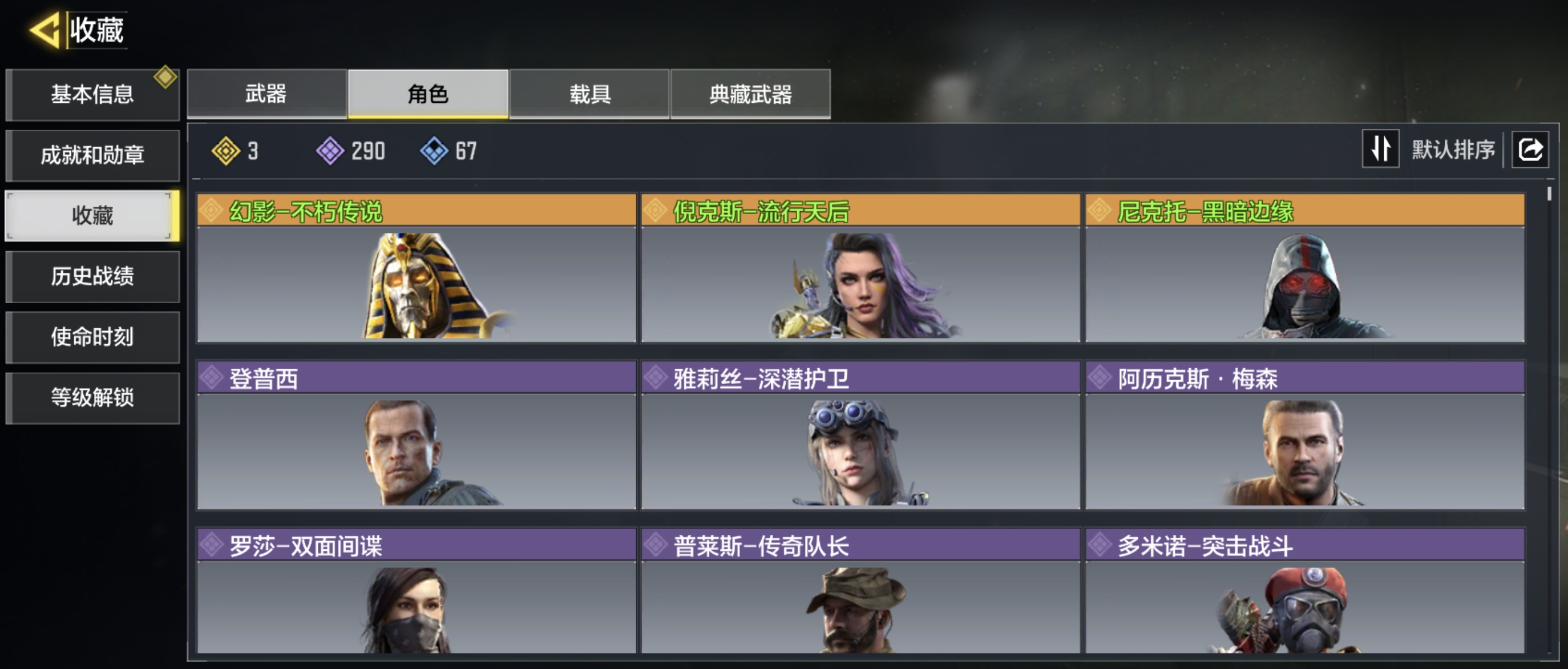Select the purple epic rarity filter 290
1568x669 pixels.
[350, 150]
